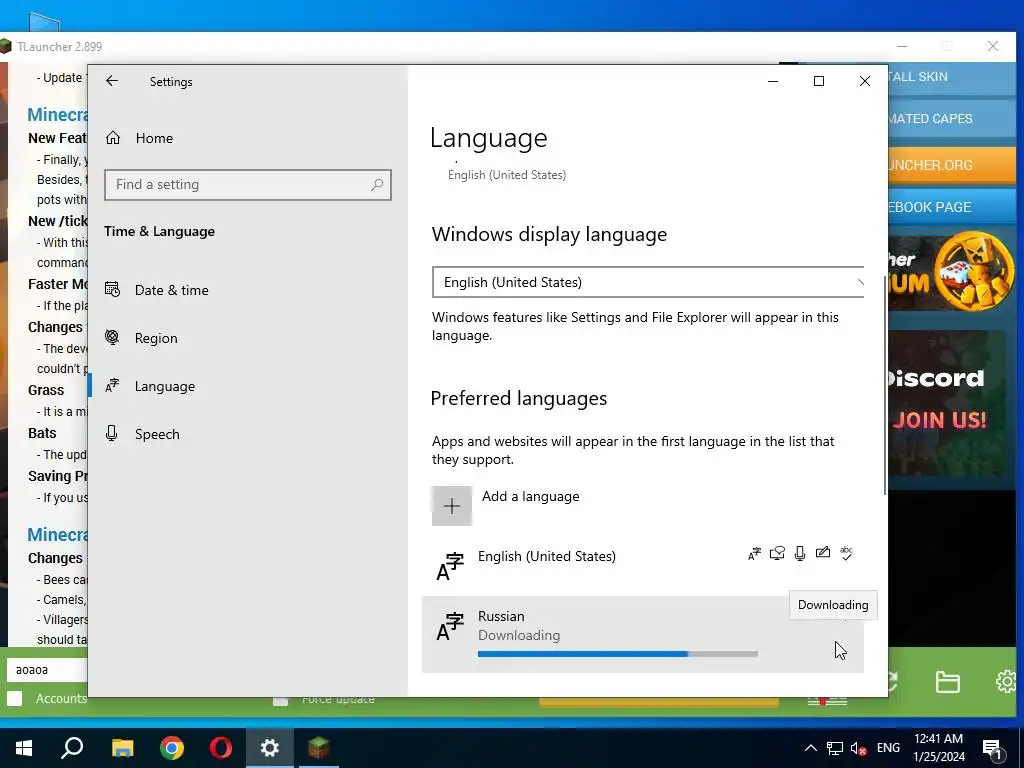Open the clock showing 12:41 AM
Viewport: 1024px width, 768px height.
point(938,748)
